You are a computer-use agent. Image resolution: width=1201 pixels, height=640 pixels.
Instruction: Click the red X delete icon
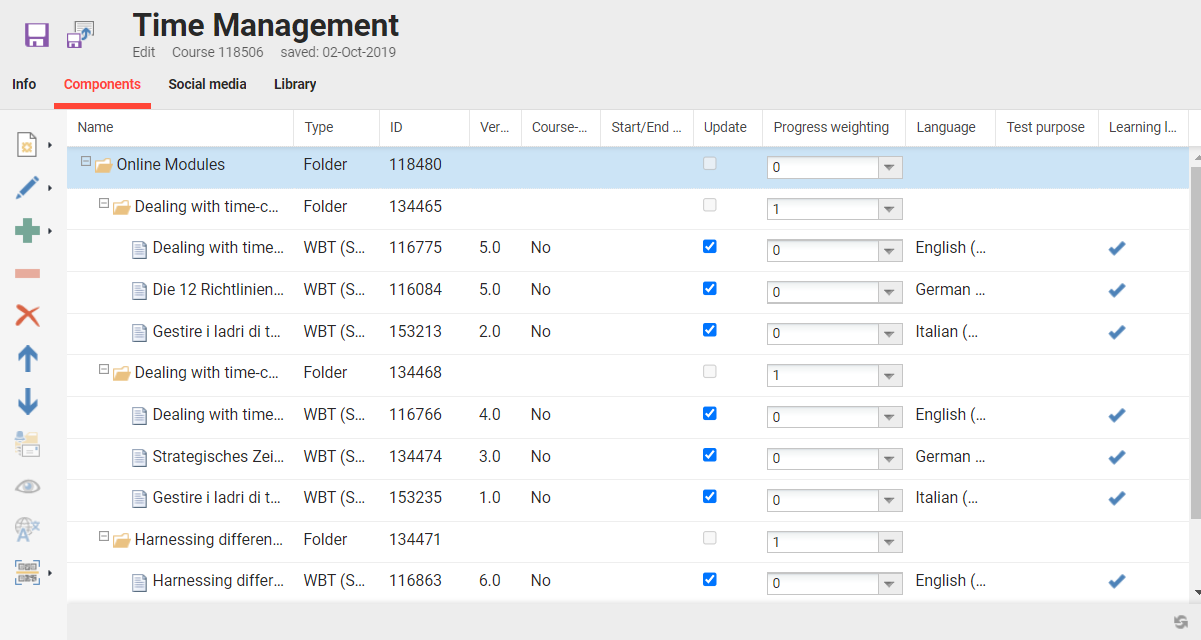coord(28,315)
